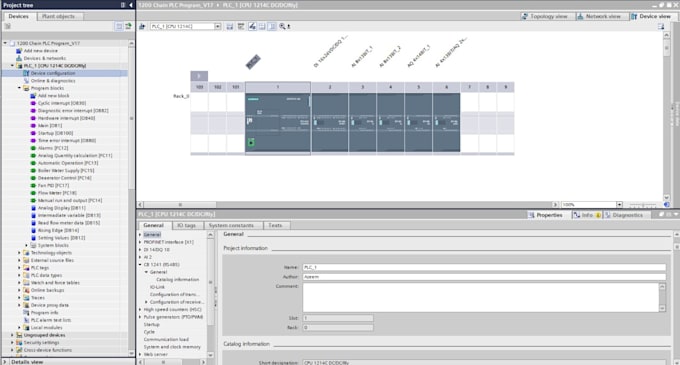Open Main [OB1] block

pos(49,126)
